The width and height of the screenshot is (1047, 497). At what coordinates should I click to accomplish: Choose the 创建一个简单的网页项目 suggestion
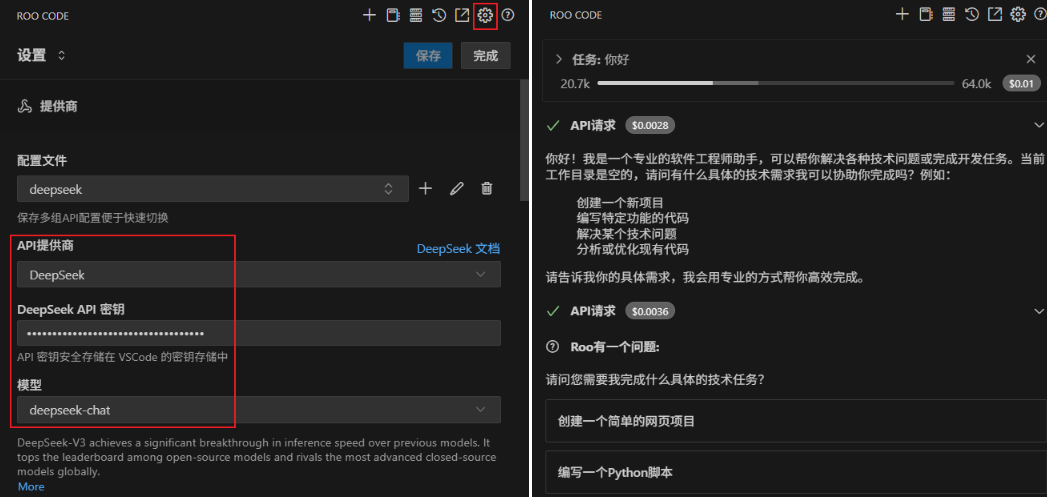[795, 422]
